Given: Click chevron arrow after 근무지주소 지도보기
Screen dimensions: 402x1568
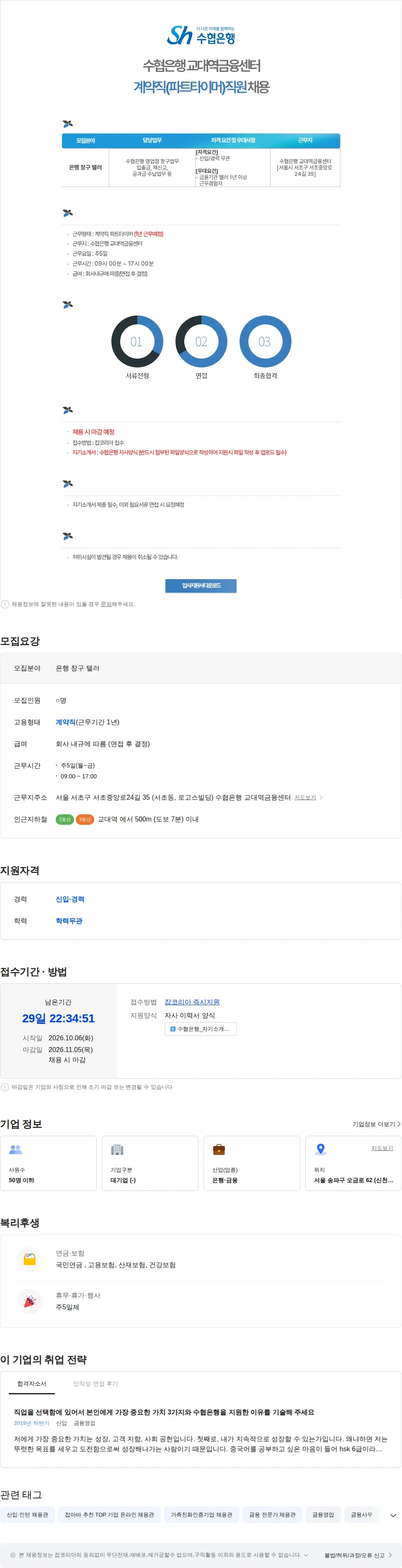Looking at the screenshot, I should 321,798.
